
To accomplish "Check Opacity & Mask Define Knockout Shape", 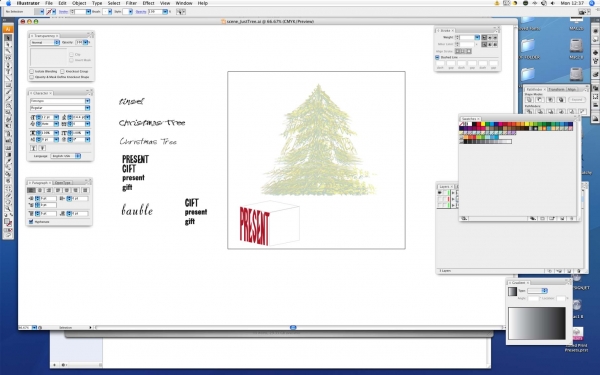I will pos(32,77).
